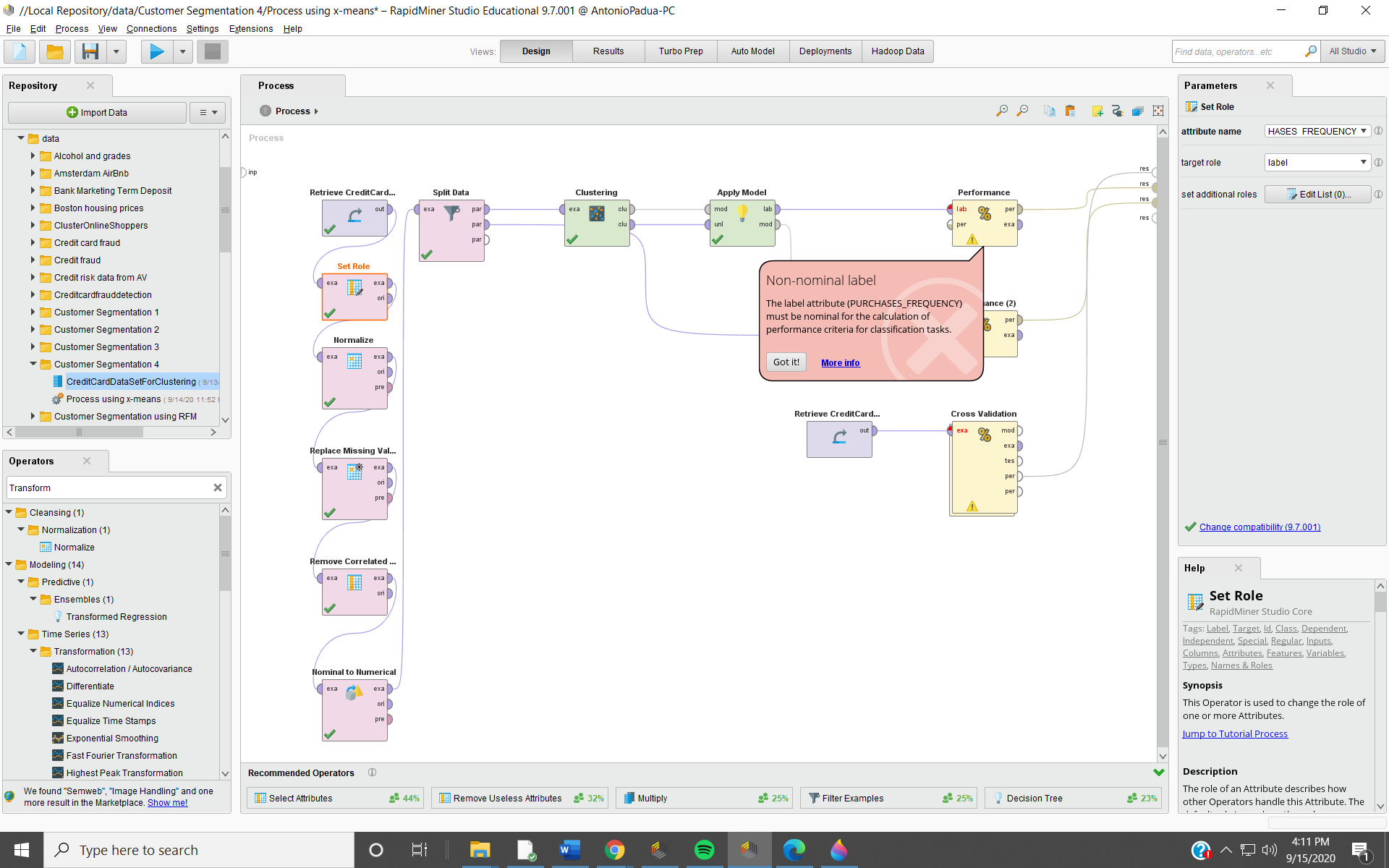Screen dimensions: 1389x868
Task: Open the repository options menu dropdown
Action: click(x=208, y=112)
